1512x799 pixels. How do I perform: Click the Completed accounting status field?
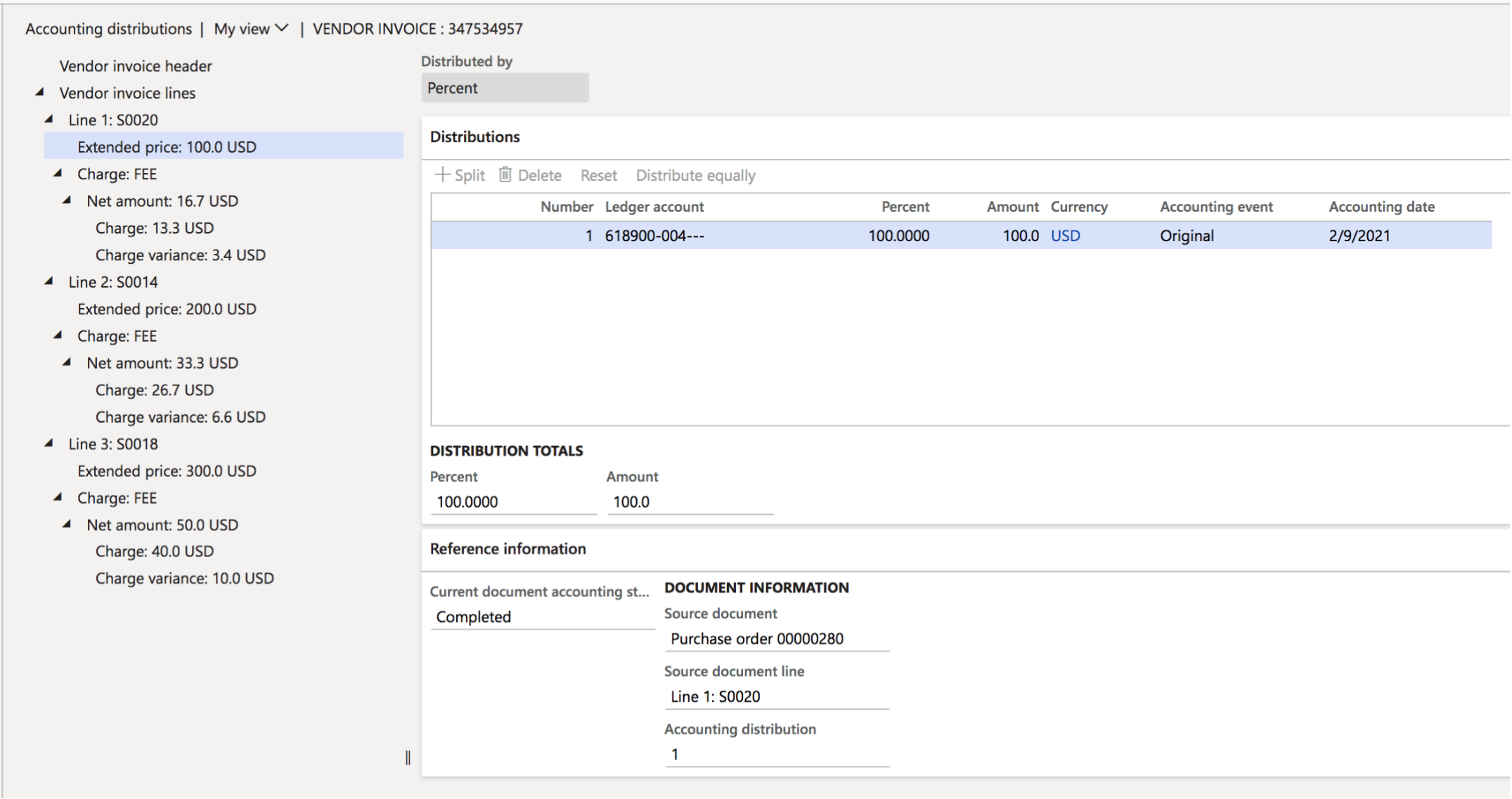click(542, 617)
